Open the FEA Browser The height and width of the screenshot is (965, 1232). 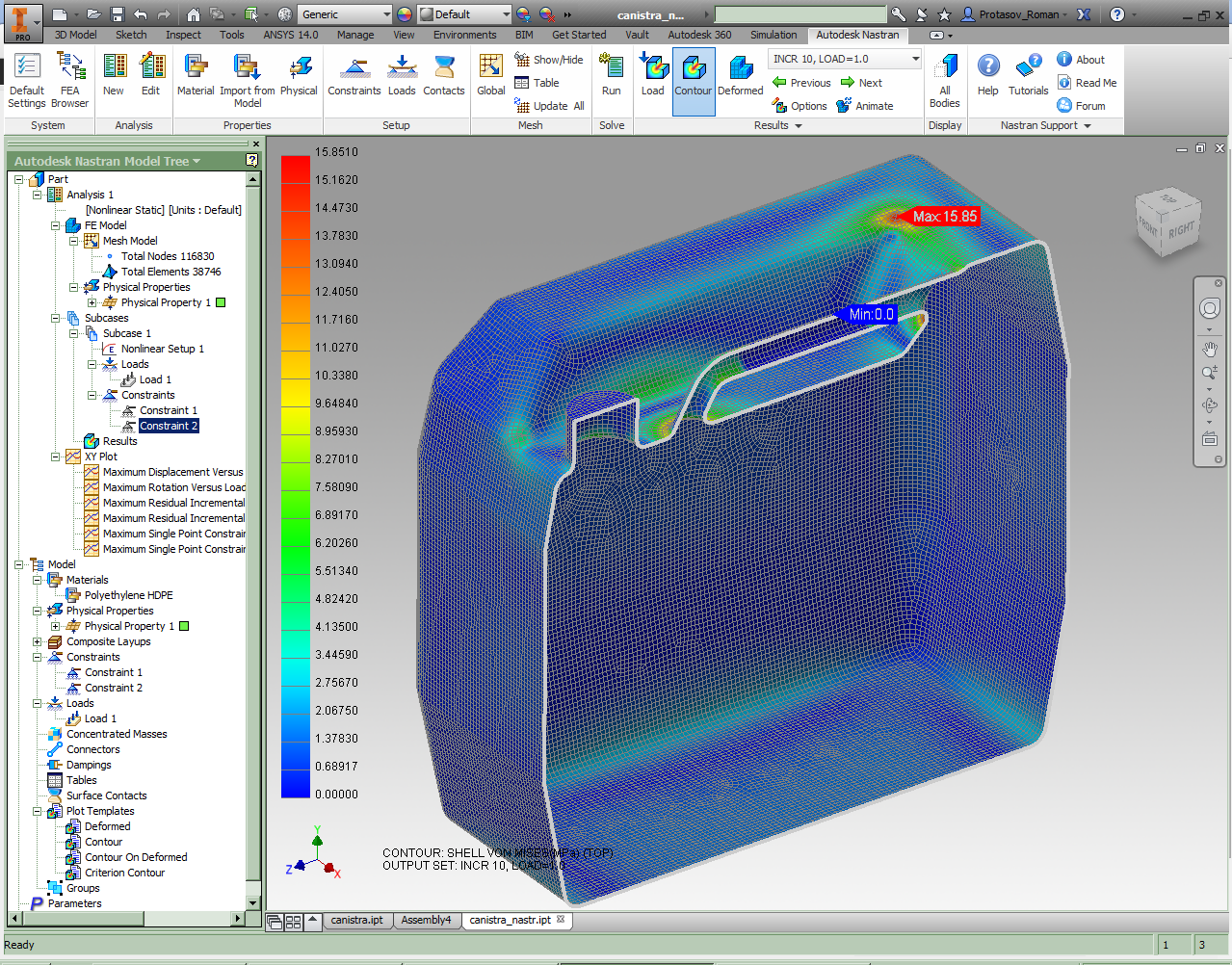[x=70, y=80]
